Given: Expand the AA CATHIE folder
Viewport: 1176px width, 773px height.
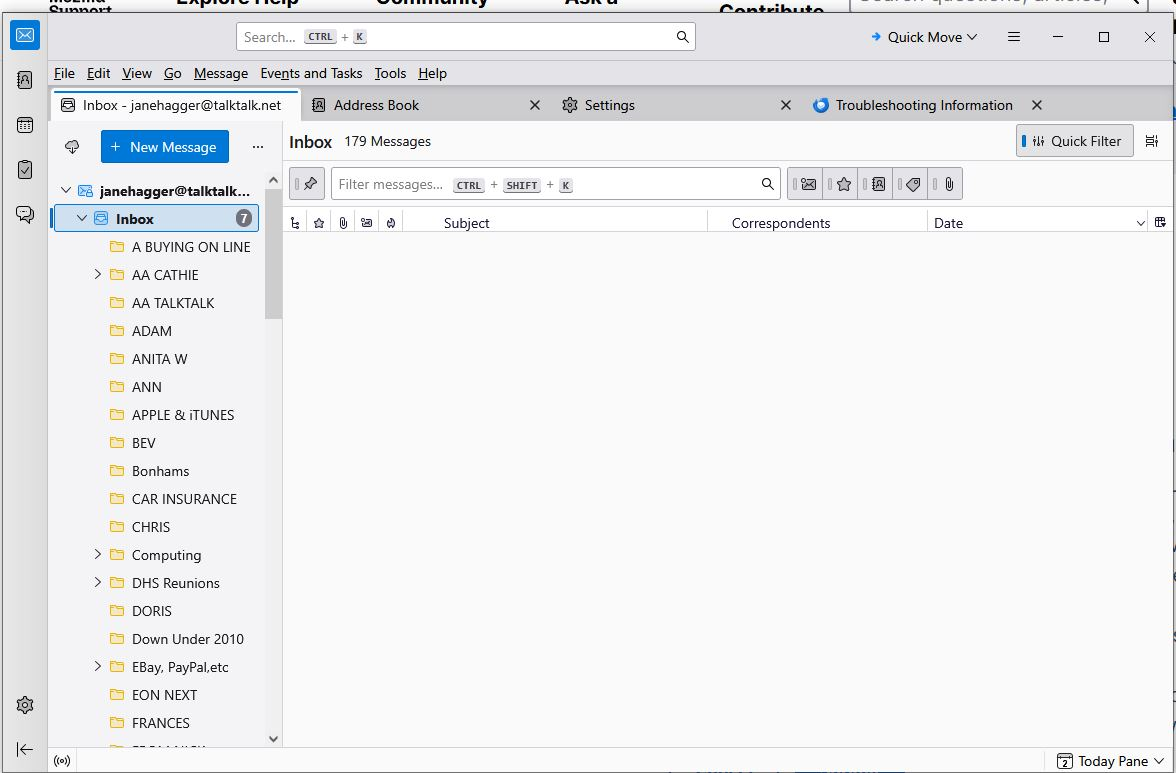Looking at the screenshot, I should pos(98,274).
